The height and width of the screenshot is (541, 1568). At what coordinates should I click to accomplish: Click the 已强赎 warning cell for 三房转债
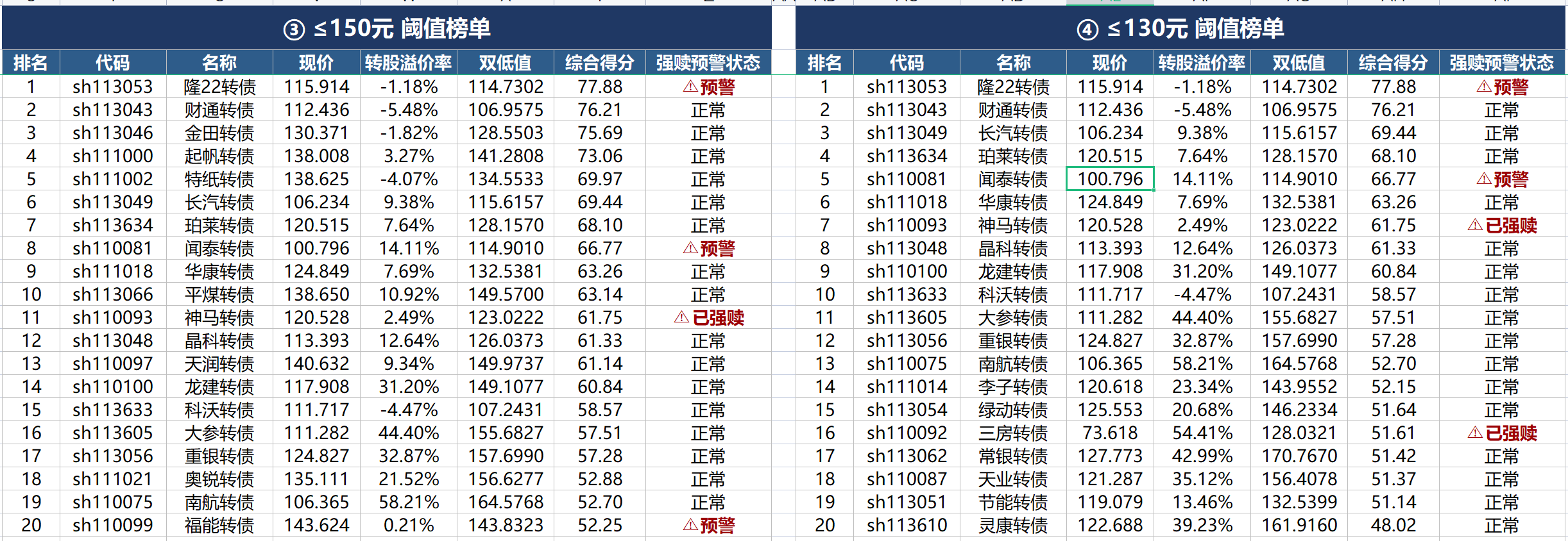(1502, 433)
